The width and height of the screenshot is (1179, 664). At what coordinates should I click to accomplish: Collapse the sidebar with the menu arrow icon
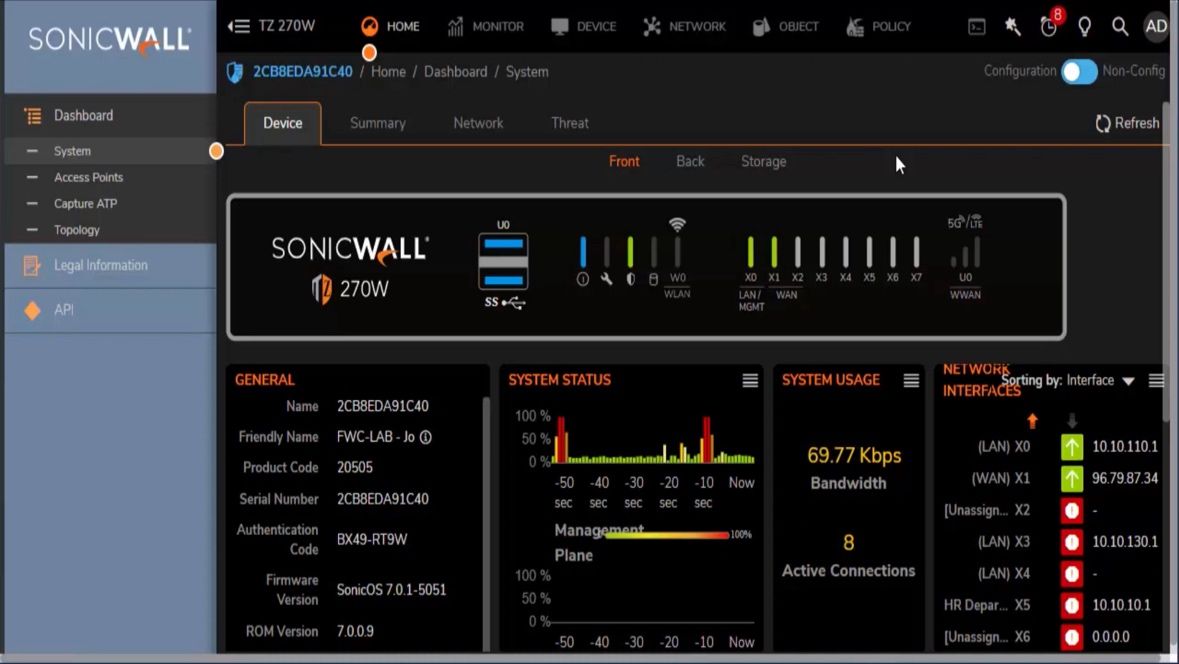pyautogui.click(x=238, y=26)
